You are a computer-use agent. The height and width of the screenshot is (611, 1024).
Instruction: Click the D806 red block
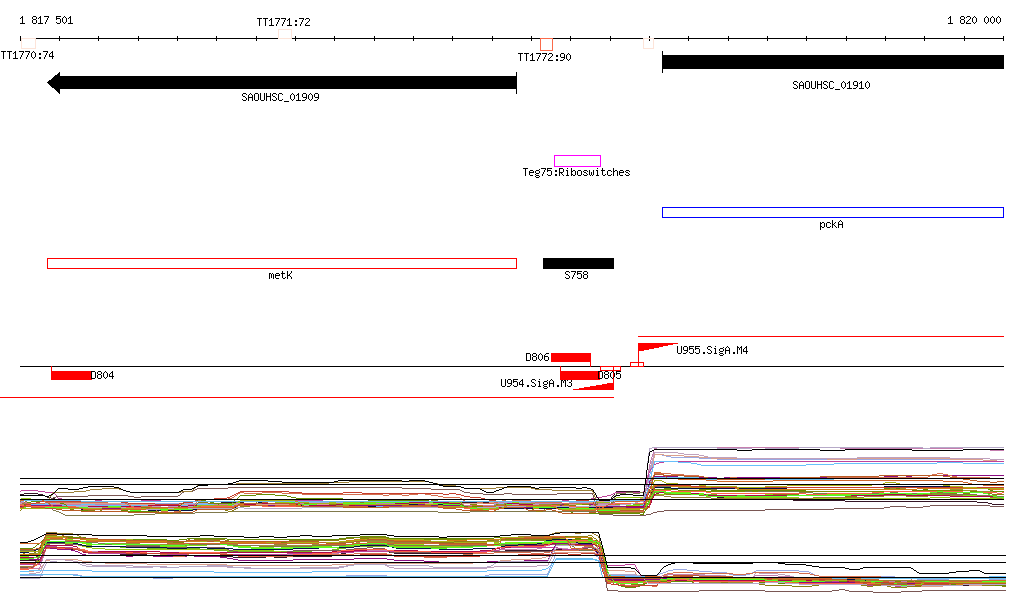[x=571, y=357]
